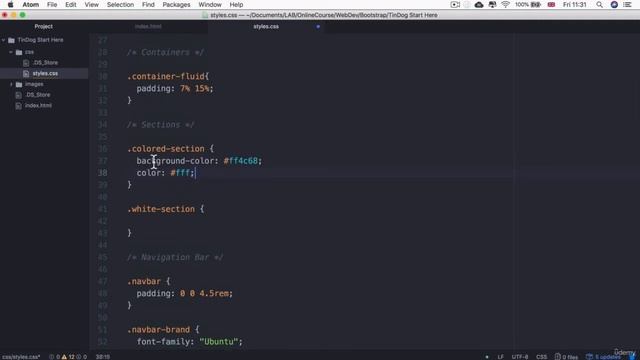Click the #ff4c68 color value

coord(241,161)
